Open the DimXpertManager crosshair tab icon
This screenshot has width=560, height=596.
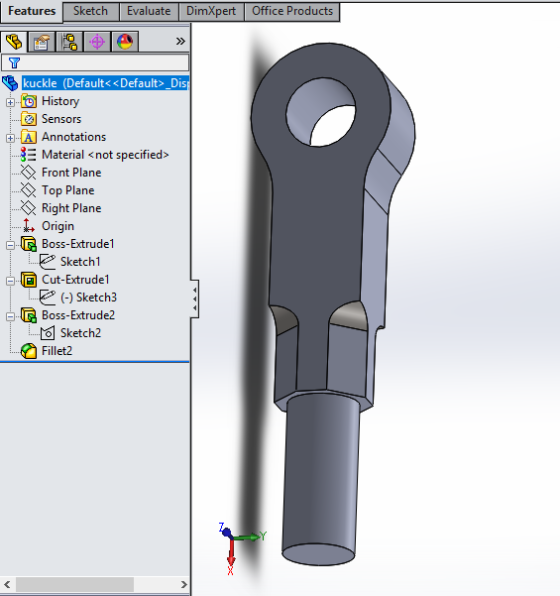point(97,41)
